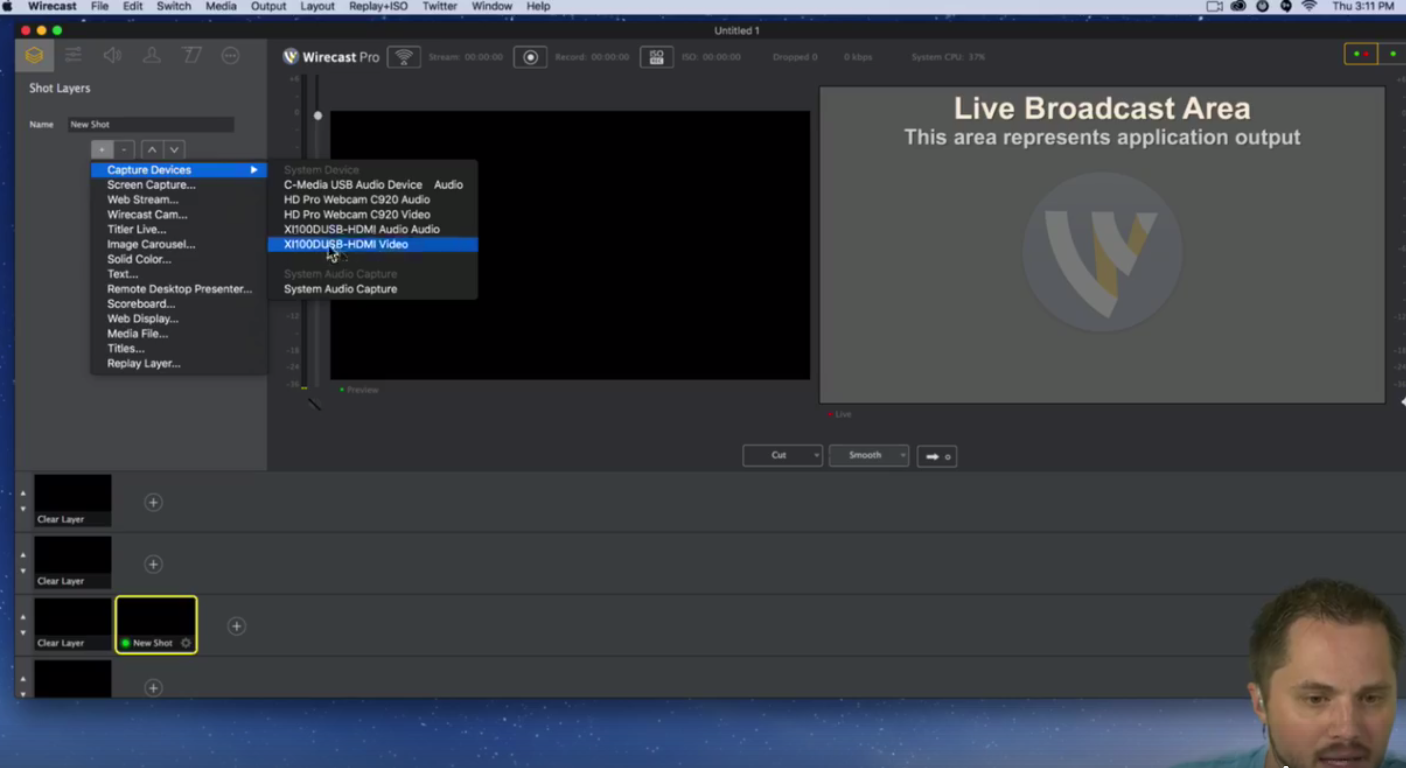Open the Shot Layers stack icon tab
The height and width of the screenshot is (768, 1406).
[x=34, y=56]
